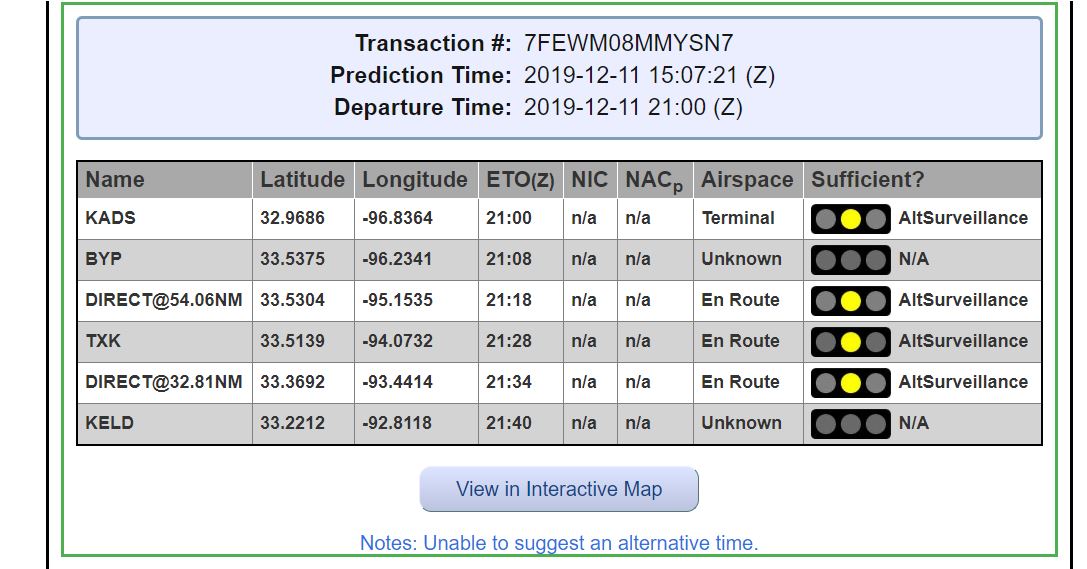Click the DIRECT@54.06NM traffic light icon

[x=850, y=301]
